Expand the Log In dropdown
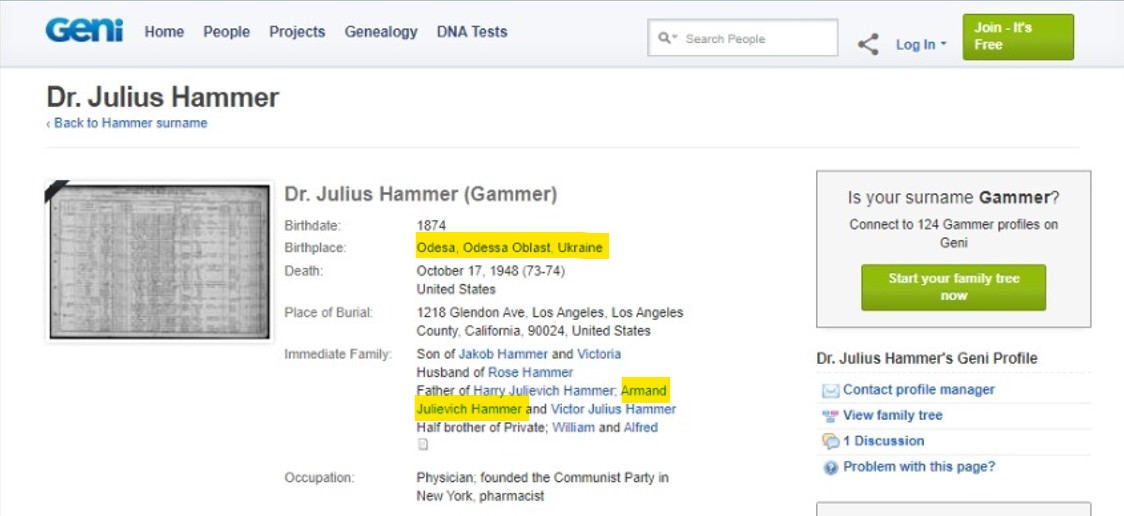The image size is (1124, 516). point(920,44)
